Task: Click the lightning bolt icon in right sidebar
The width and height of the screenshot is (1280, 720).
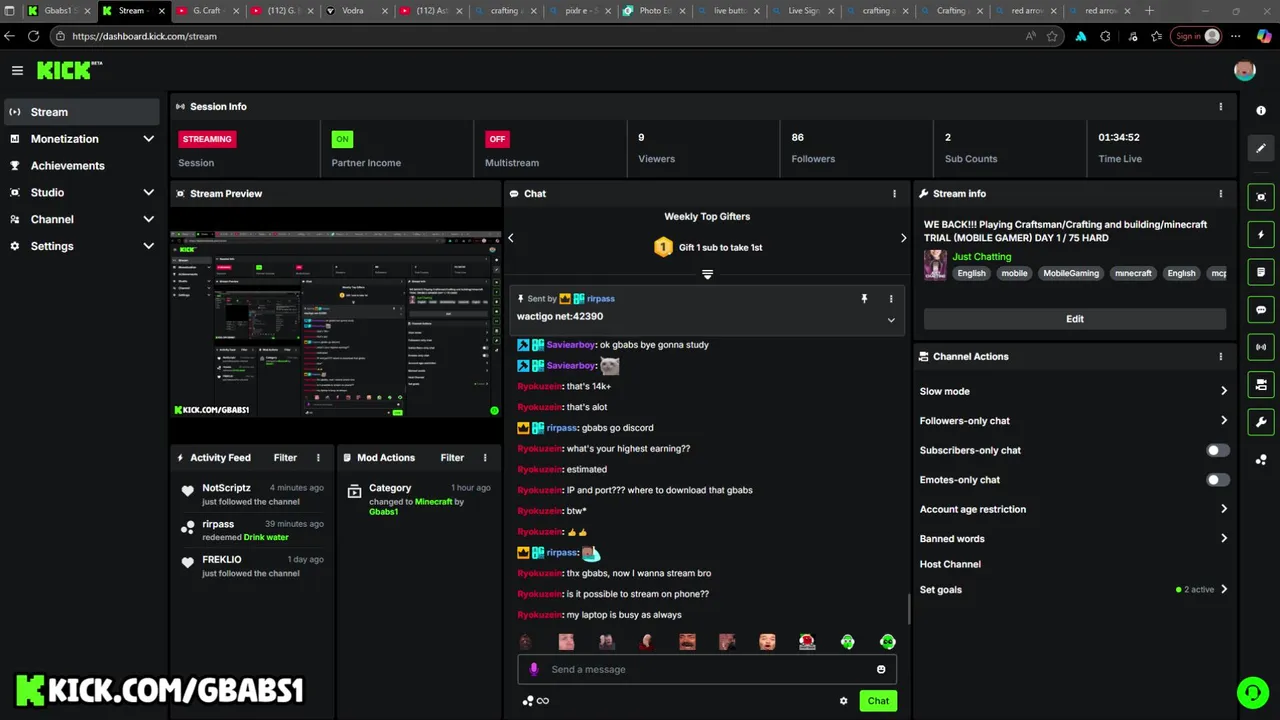Action: pyautogui.click(x=1261, y=235)
